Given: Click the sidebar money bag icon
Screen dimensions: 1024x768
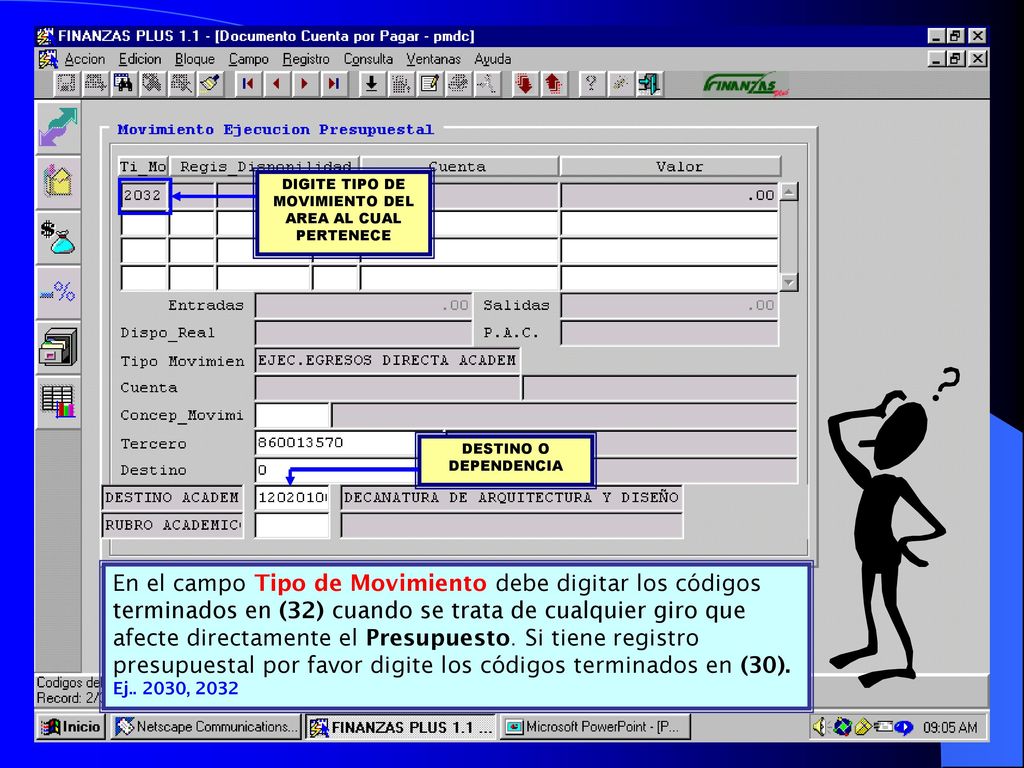Looking at the screenshot, I should tap(58, 237).
